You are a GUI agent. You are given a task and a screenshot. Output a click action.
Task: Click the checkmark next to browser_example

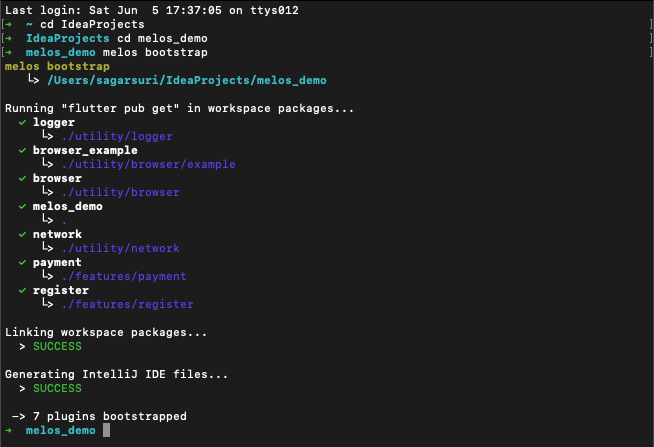tap(23, 151)
